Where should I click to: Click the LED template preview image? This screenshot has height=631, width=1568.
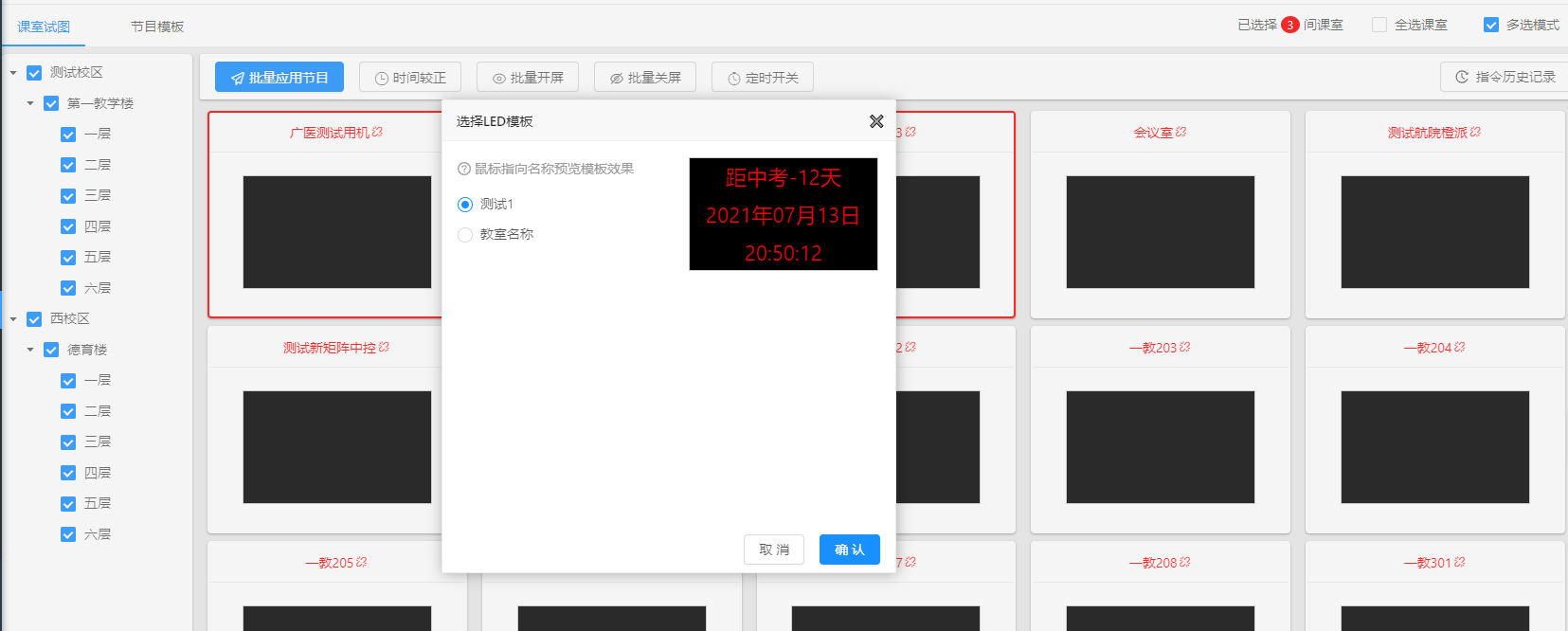pyautogui.click(x=784, y=214)
